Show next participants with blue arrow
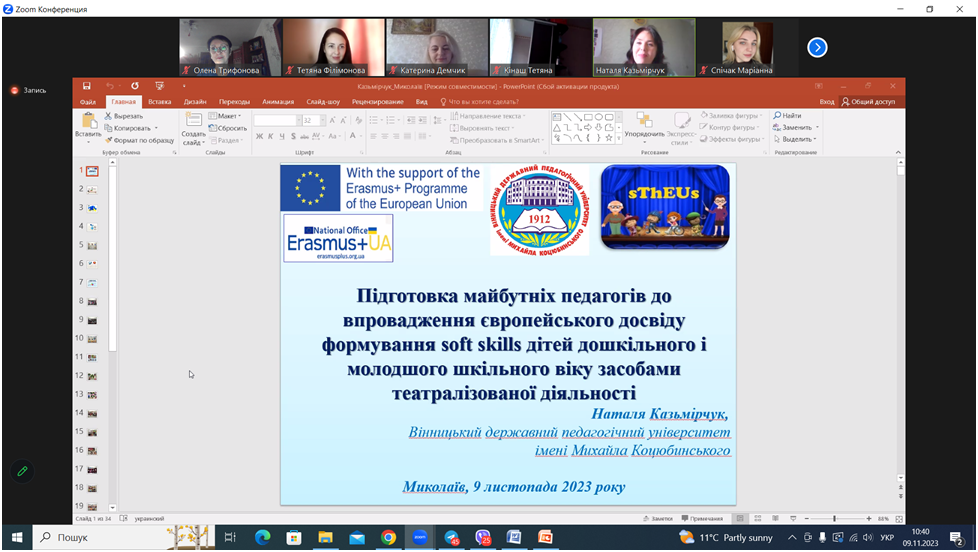The height and width of the screenshot is (552, 978). click(x=817, y=47)
